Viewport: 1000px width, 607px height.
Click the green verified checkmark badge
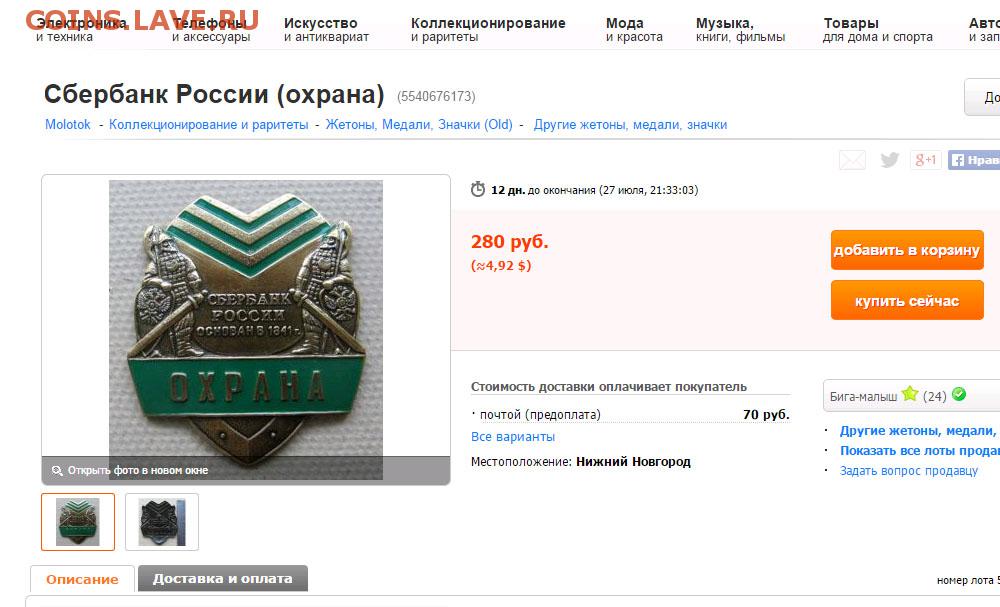(x=959, y=395)
